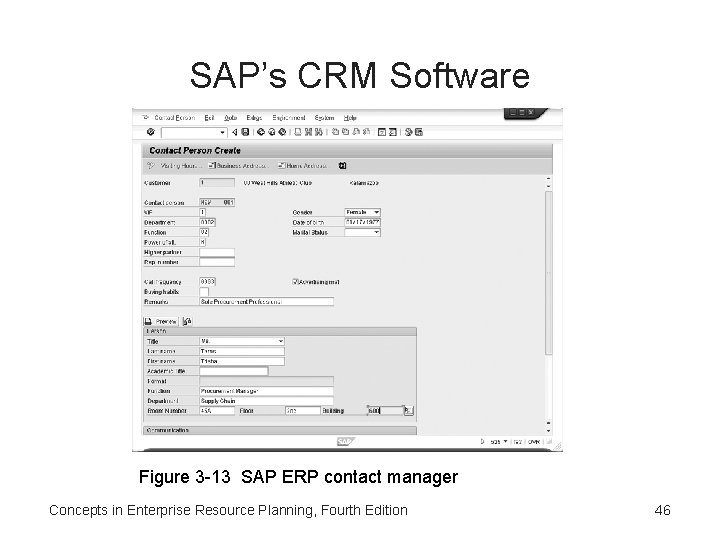Toggle the Advertising mat checkbox
This screenshot has height=540, width=720.
click(x=295, y=281)
